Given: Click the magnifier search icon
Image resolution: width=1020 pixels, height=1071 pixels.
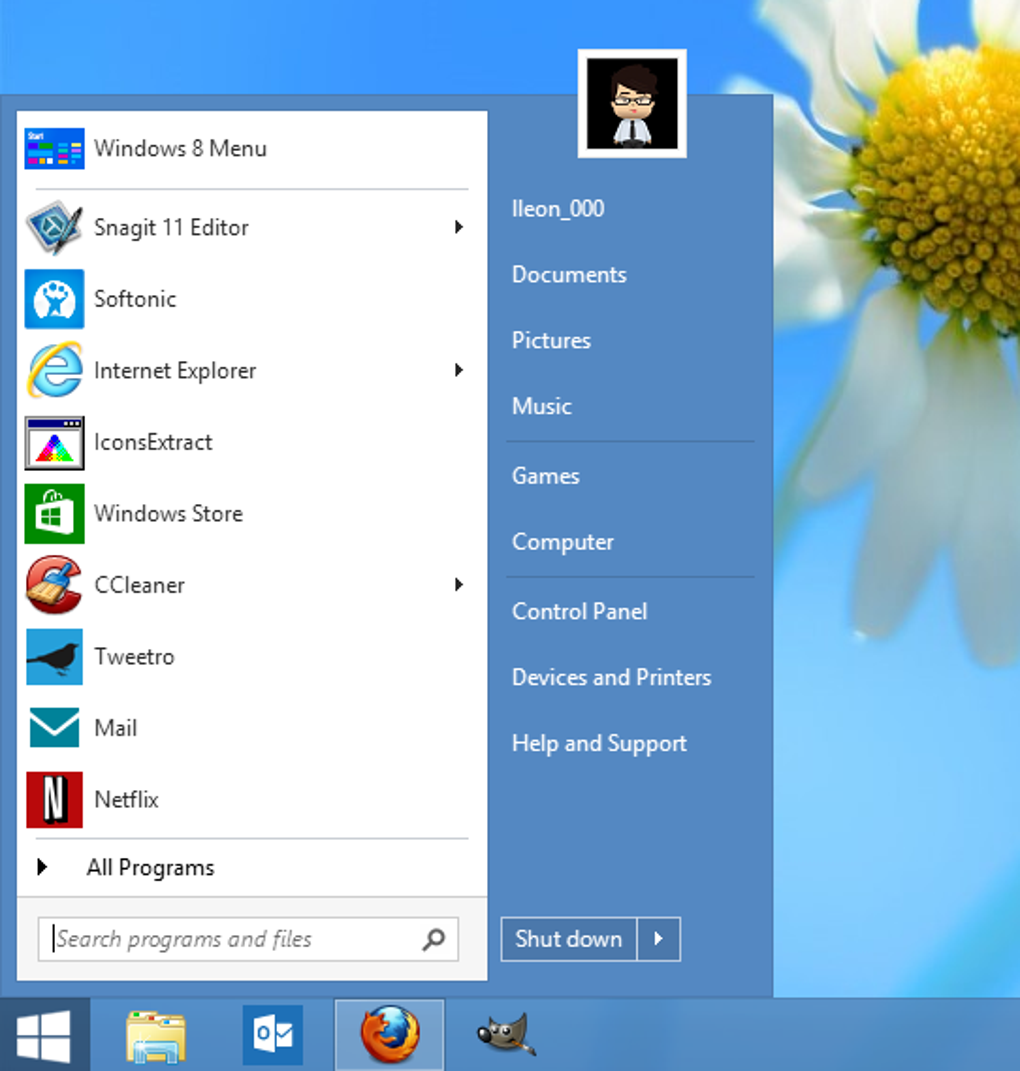Looking at the screenshot, I should [433, 940].
